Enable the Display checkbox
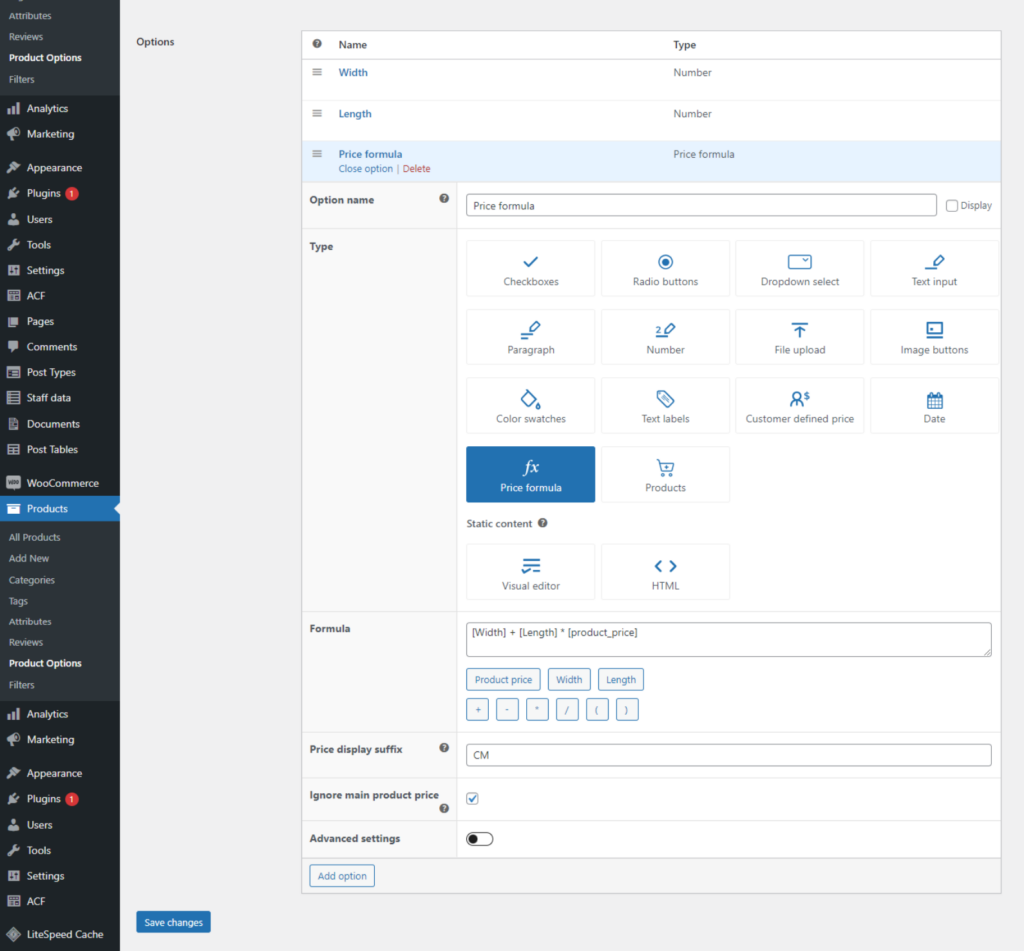The height and width of the screenshot is (951, 1024). click(952, 206)
